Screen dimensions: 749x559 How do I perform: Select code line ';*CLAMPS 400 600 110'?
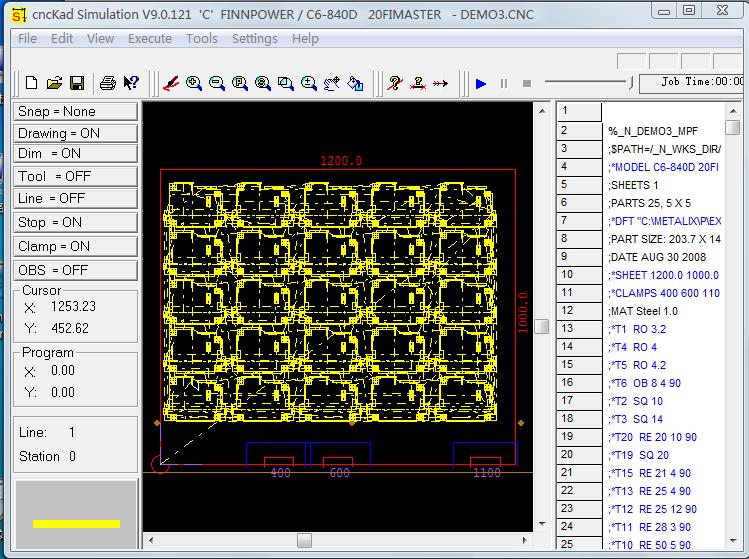tap(664, 293)
